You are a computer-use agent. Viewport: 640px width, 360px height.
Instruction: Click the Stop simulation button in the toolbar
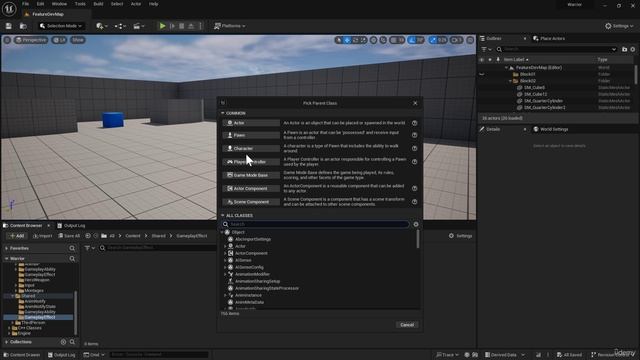tap(182, 26)
